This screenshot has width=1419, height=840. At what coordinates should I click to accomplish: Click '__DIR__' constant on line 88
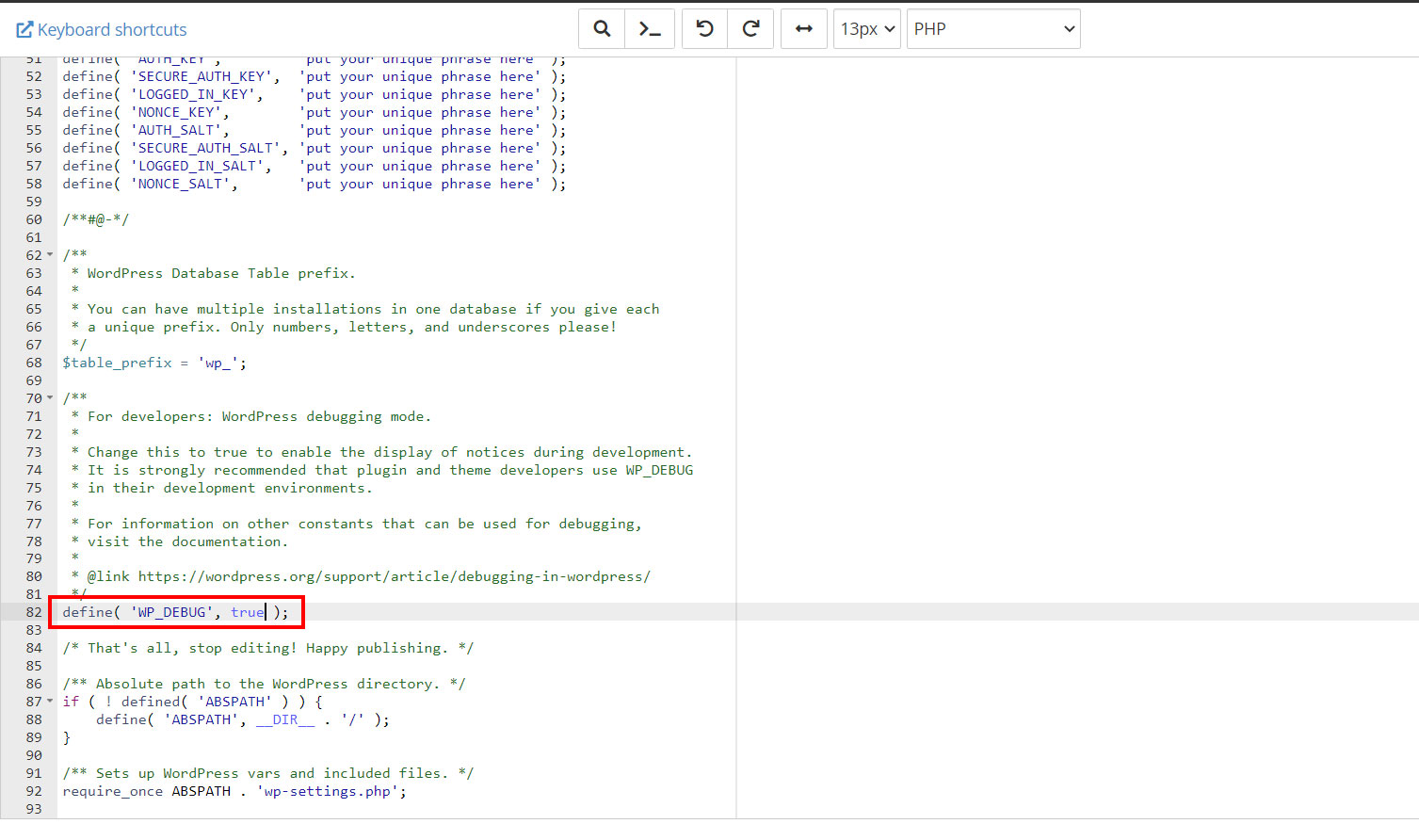coord(285,719)
